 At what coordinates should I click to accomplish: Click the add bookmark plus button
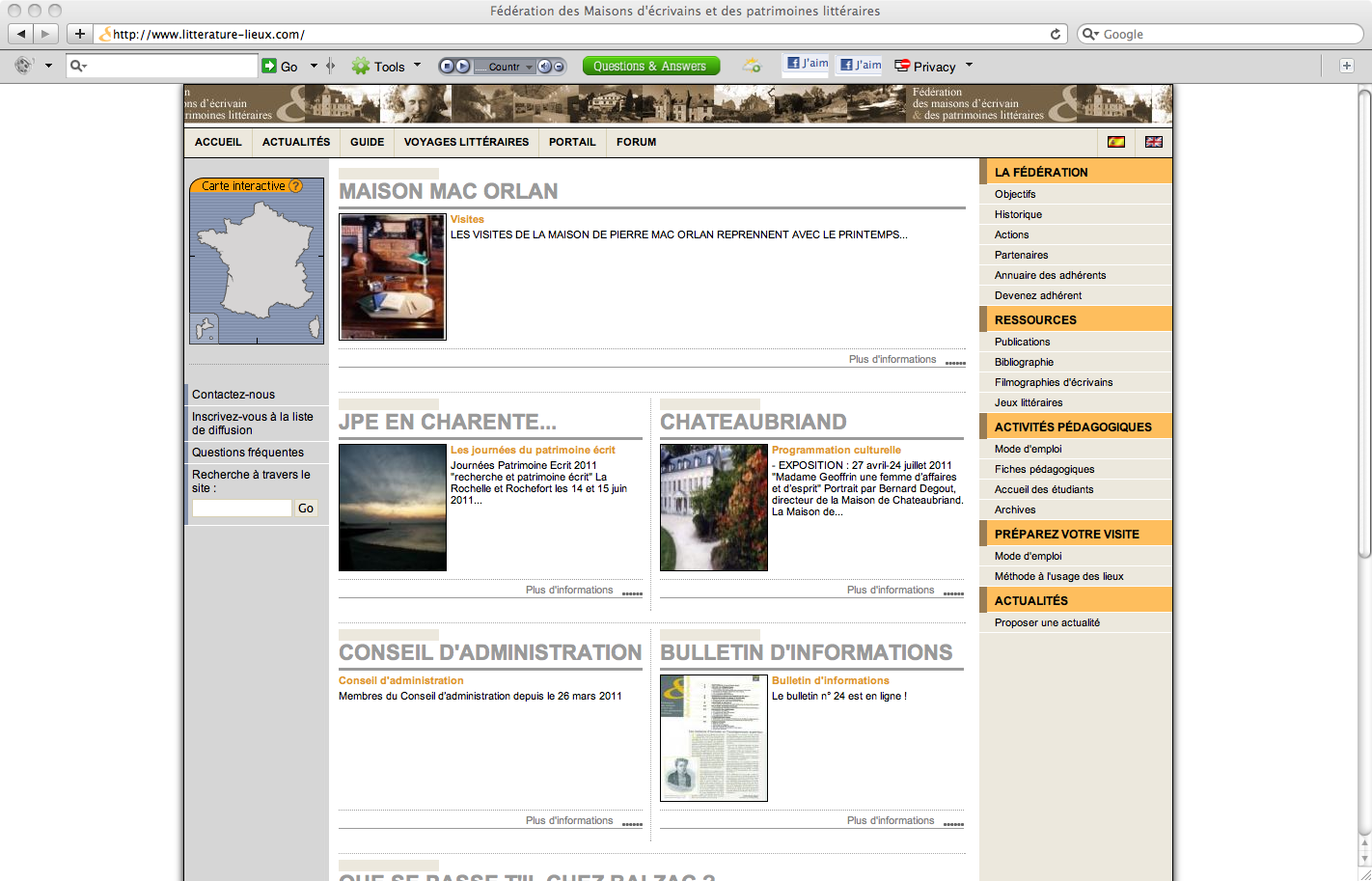(80, 34)
